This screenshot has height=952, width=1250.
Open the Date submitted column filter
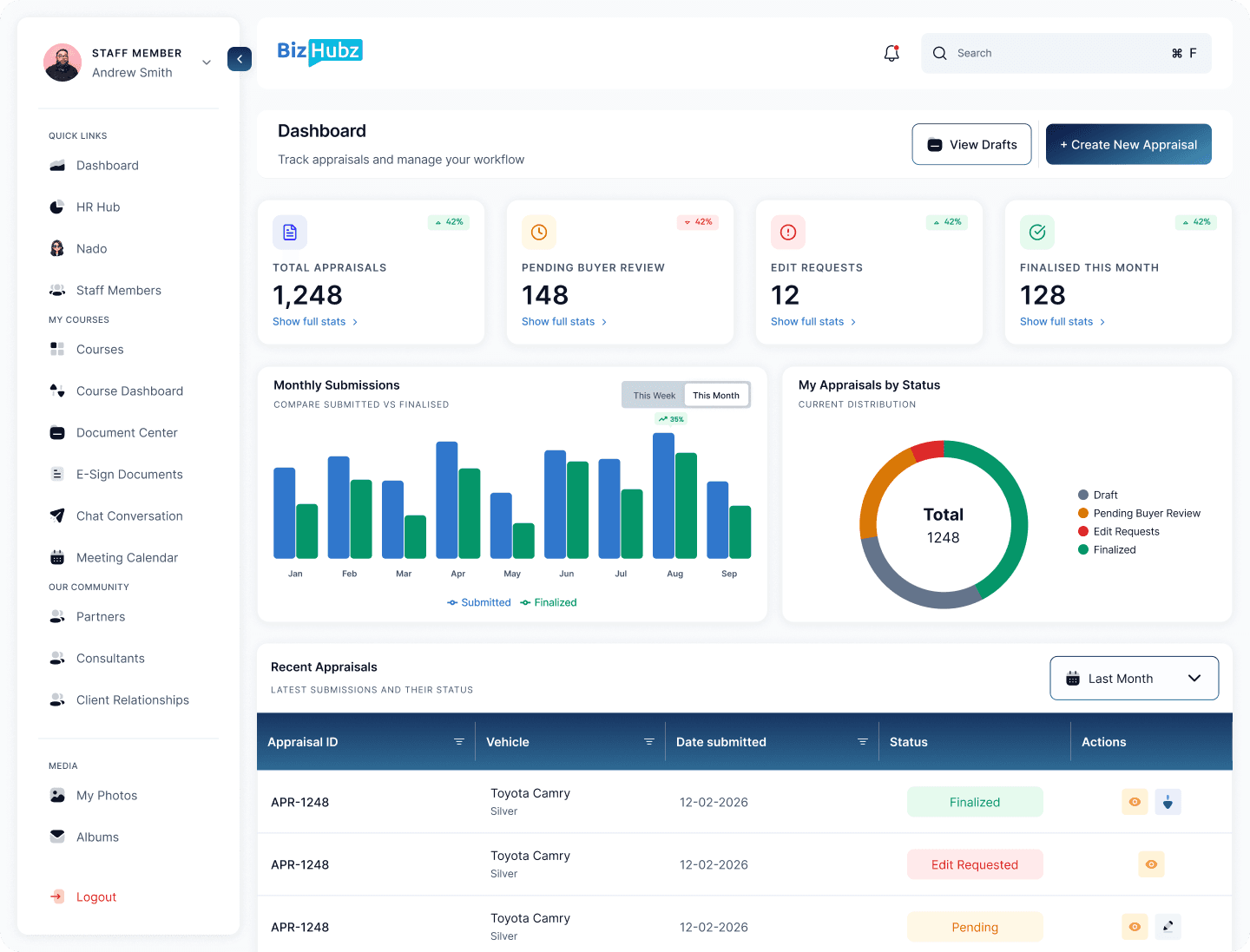862,742
